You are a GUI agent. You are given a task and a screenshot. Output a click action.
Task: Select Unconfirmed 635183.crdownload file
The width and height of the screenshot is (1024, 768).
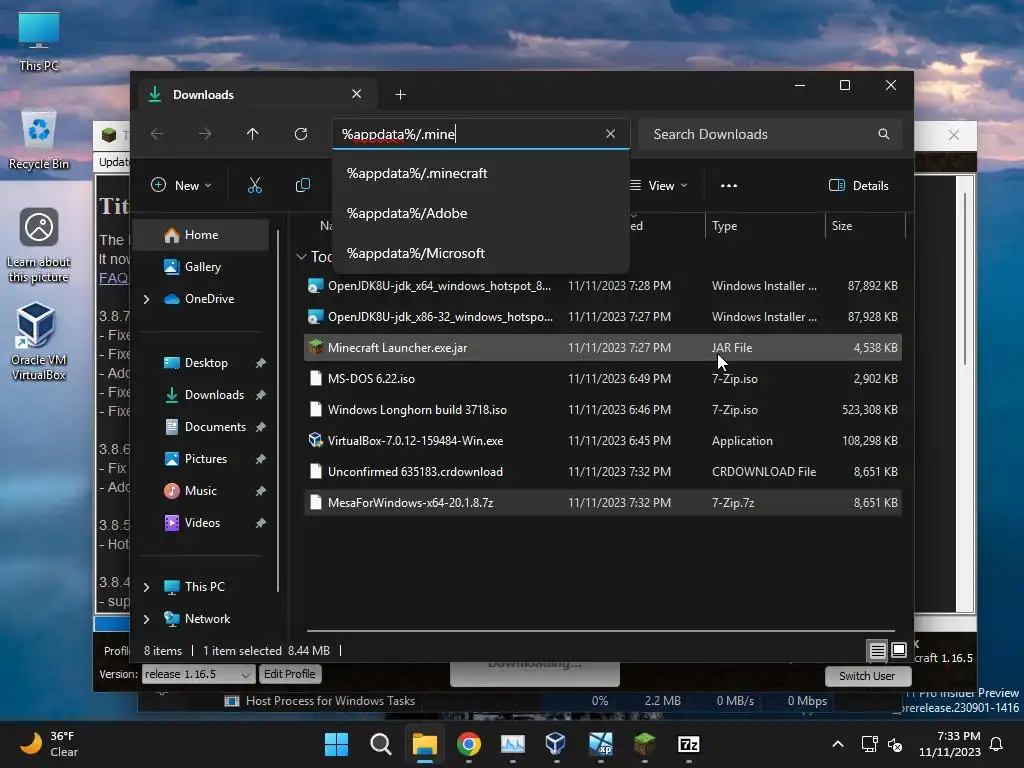[603, 472]
